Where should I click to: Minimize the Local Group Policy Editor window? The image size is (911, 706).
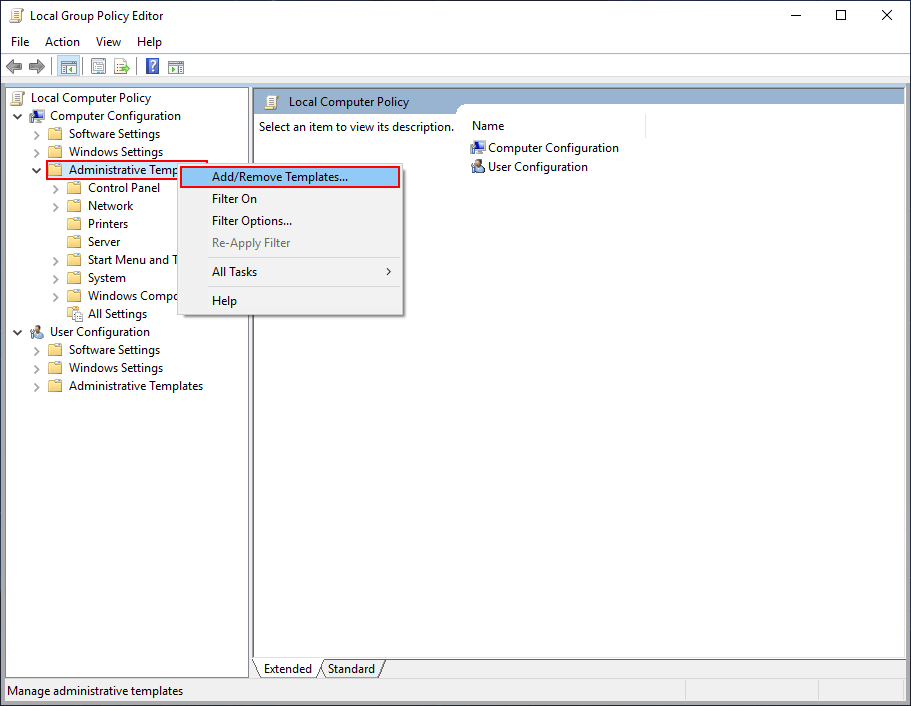pyautogui.click(x=796, y=16)
